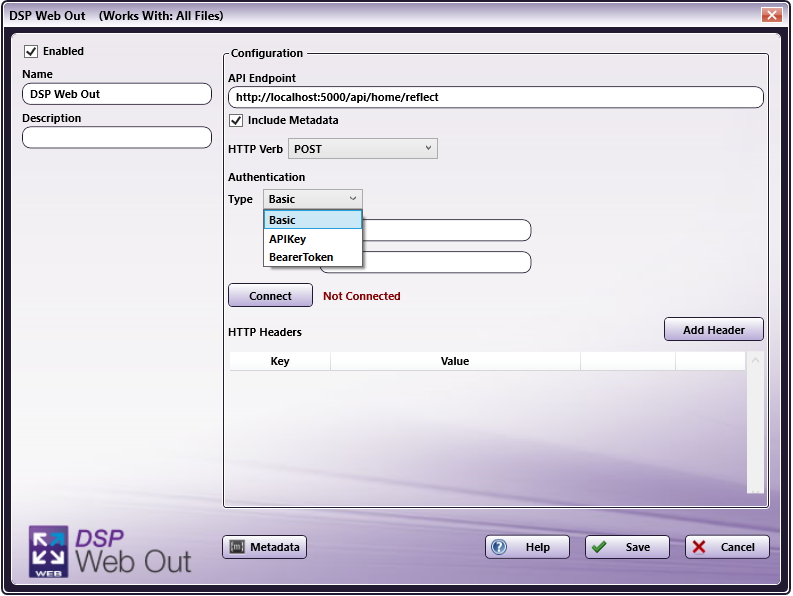The width and height of the screenshot is (793, 596).
Task: Click the second authentication credential field
Action: click(447, 262)
